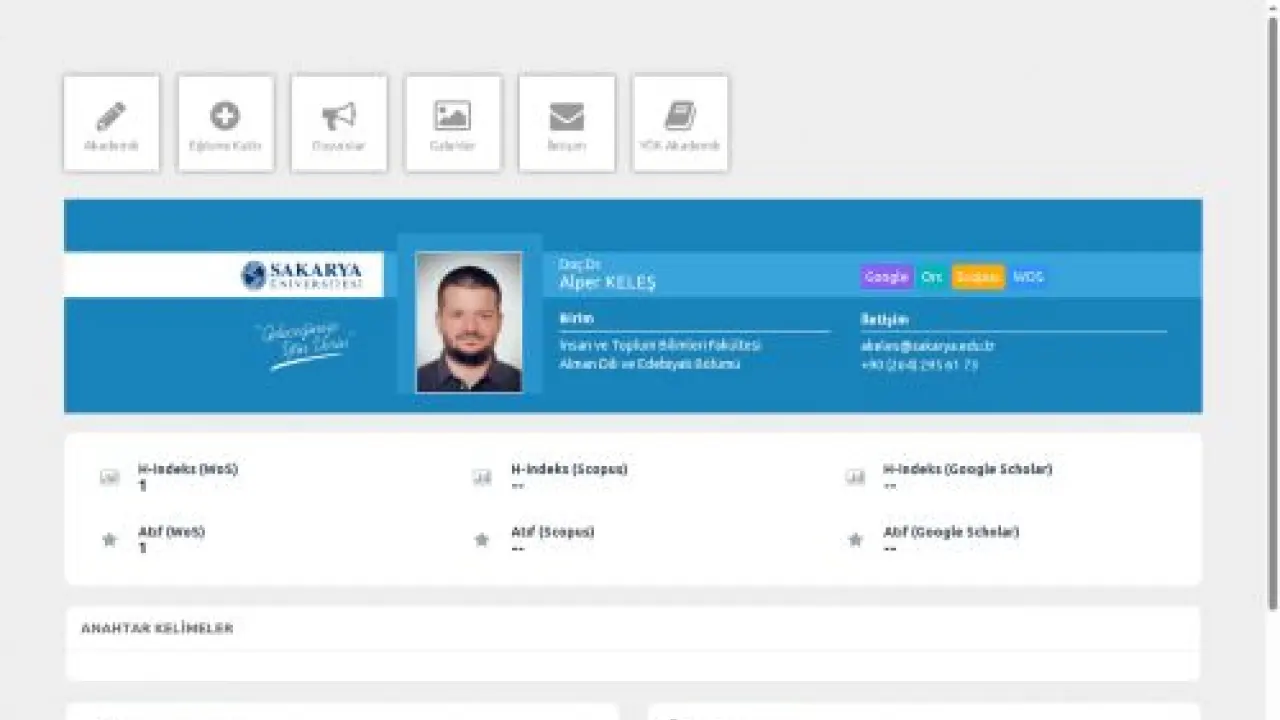Open the İletişim envelope tile

point(567,123)
